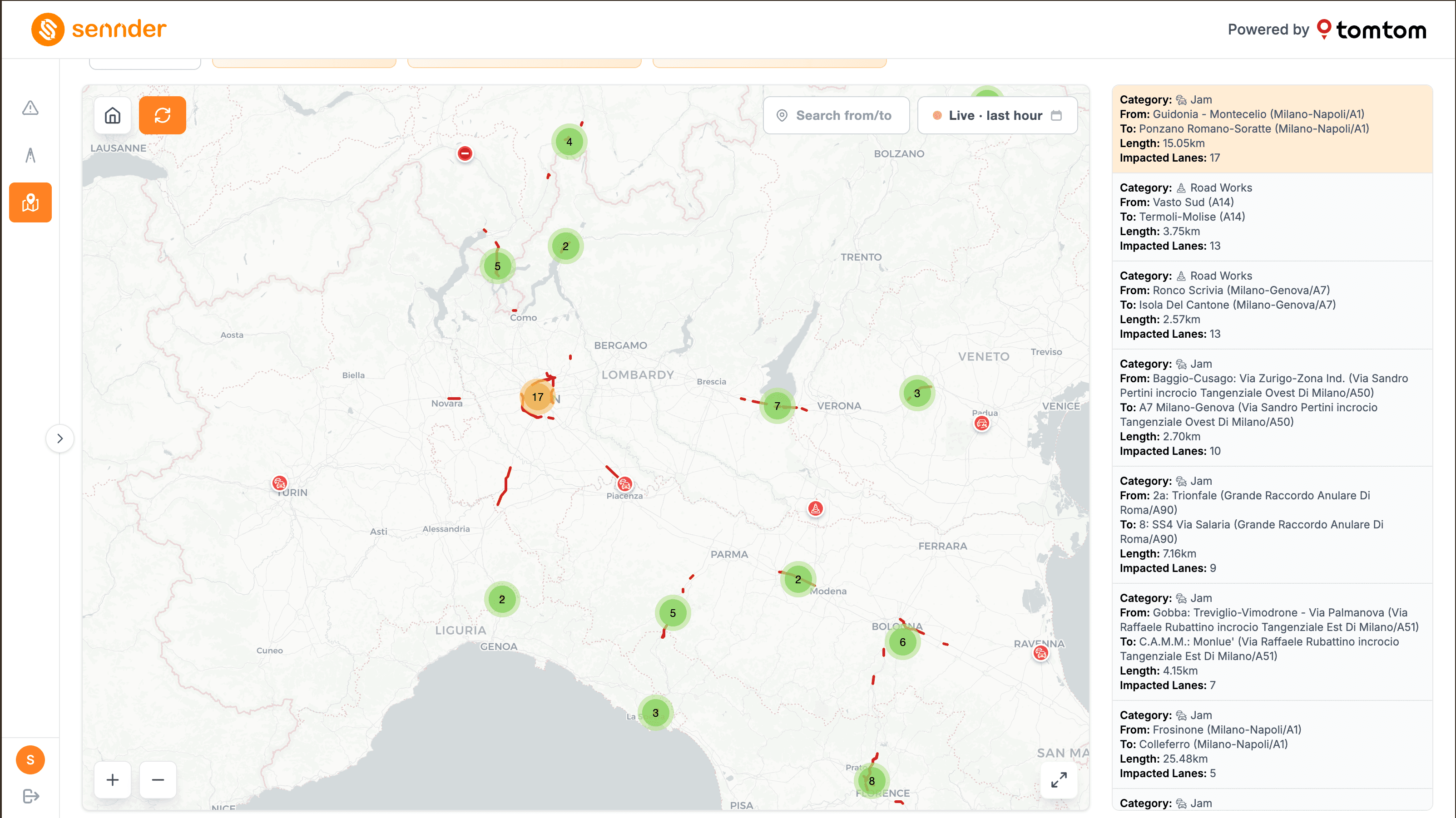The image size is (1456, 818).
Task: Select the Trionfale jam incident entry
Action: [1272, 525]
